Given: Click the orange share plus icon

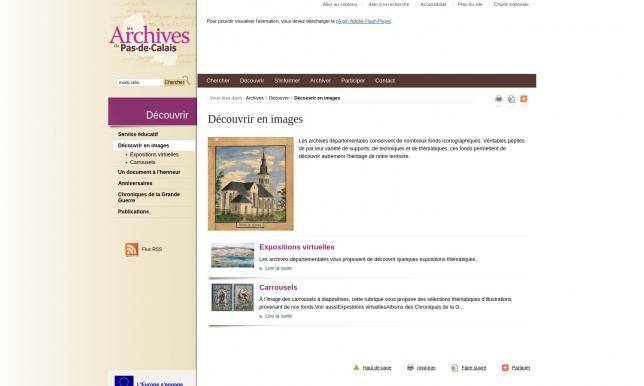Looking at the screenshot, I should coord(524,99).
